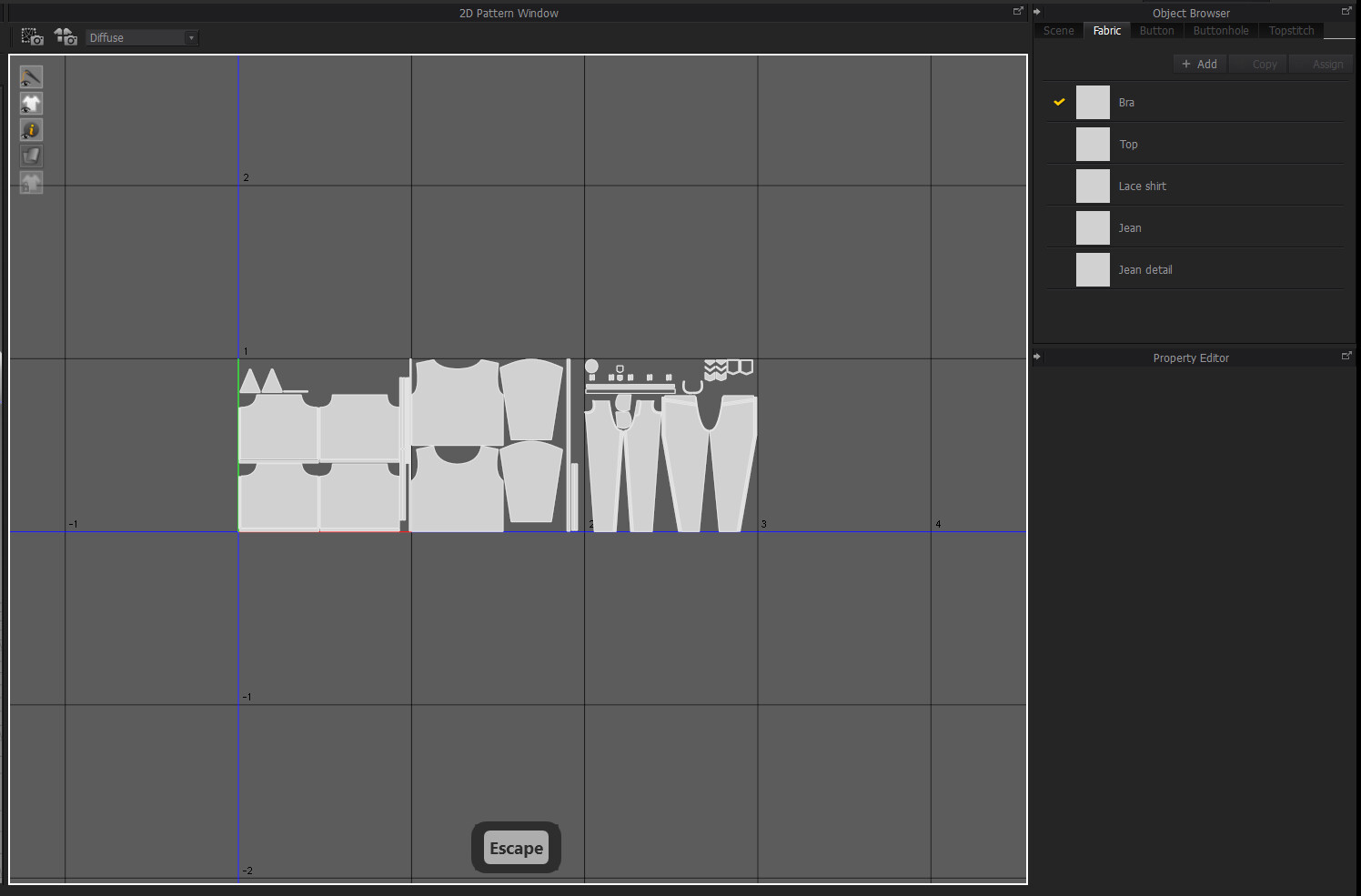Click the lock pattern icon
1361x896 pixels.
coord(31,182)
